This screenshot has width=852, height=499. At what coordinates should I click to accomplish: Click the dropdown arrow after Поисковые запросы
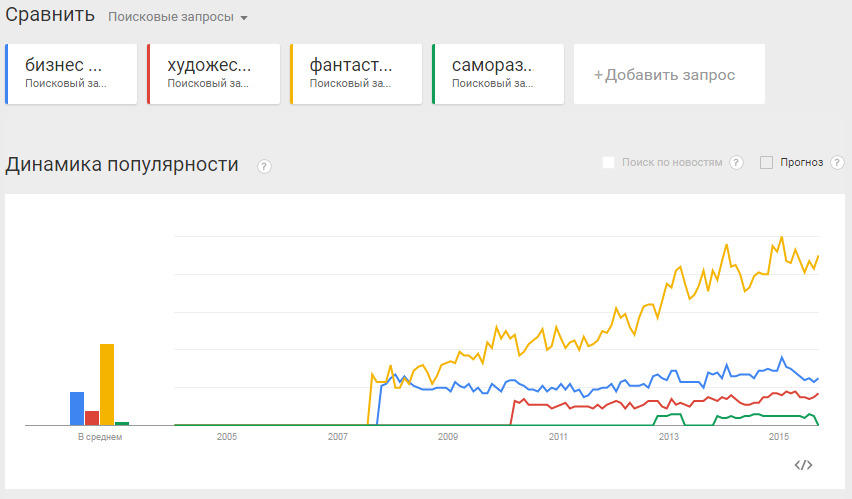[x=244, y=18]
